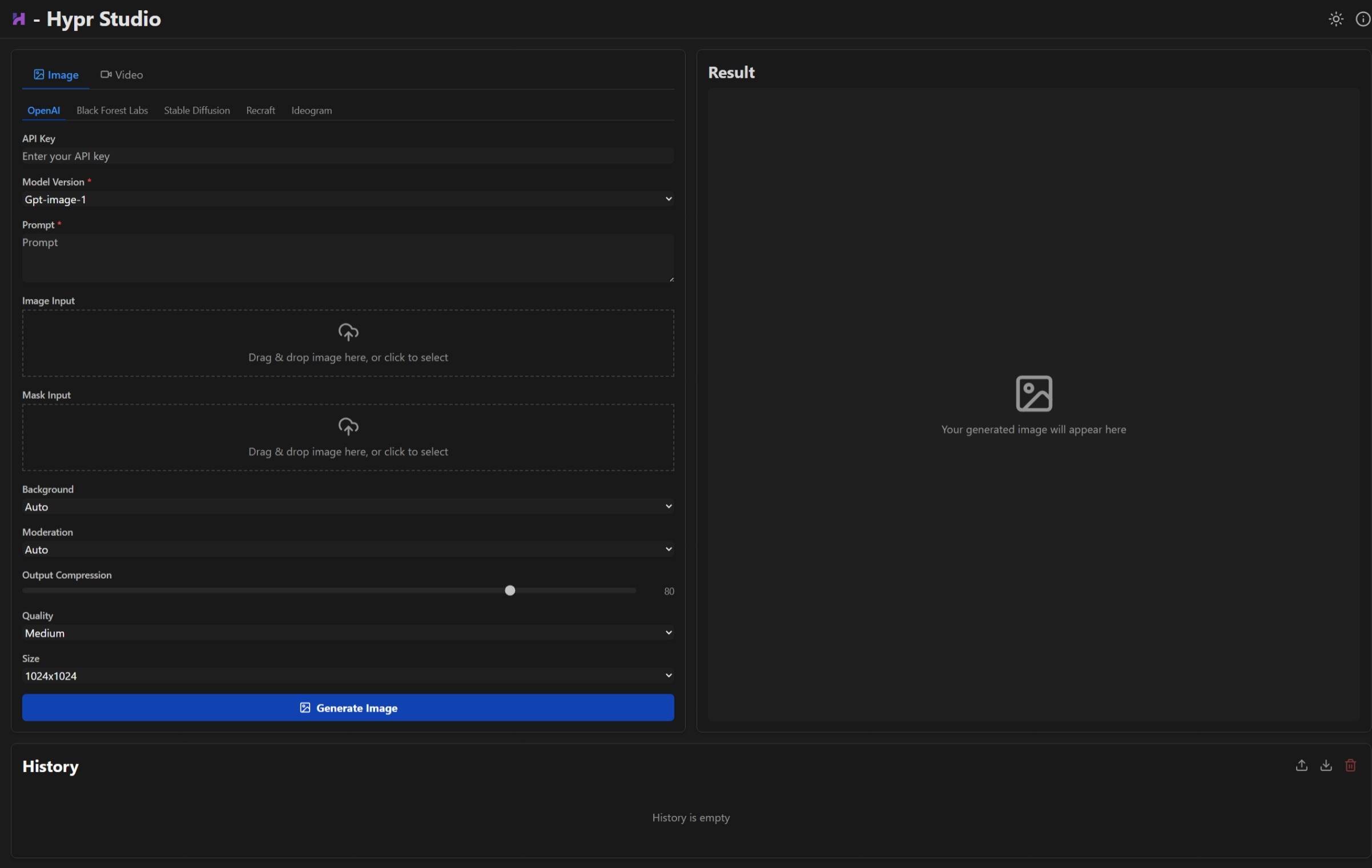Expand the Background dropdown

[348, 507]
